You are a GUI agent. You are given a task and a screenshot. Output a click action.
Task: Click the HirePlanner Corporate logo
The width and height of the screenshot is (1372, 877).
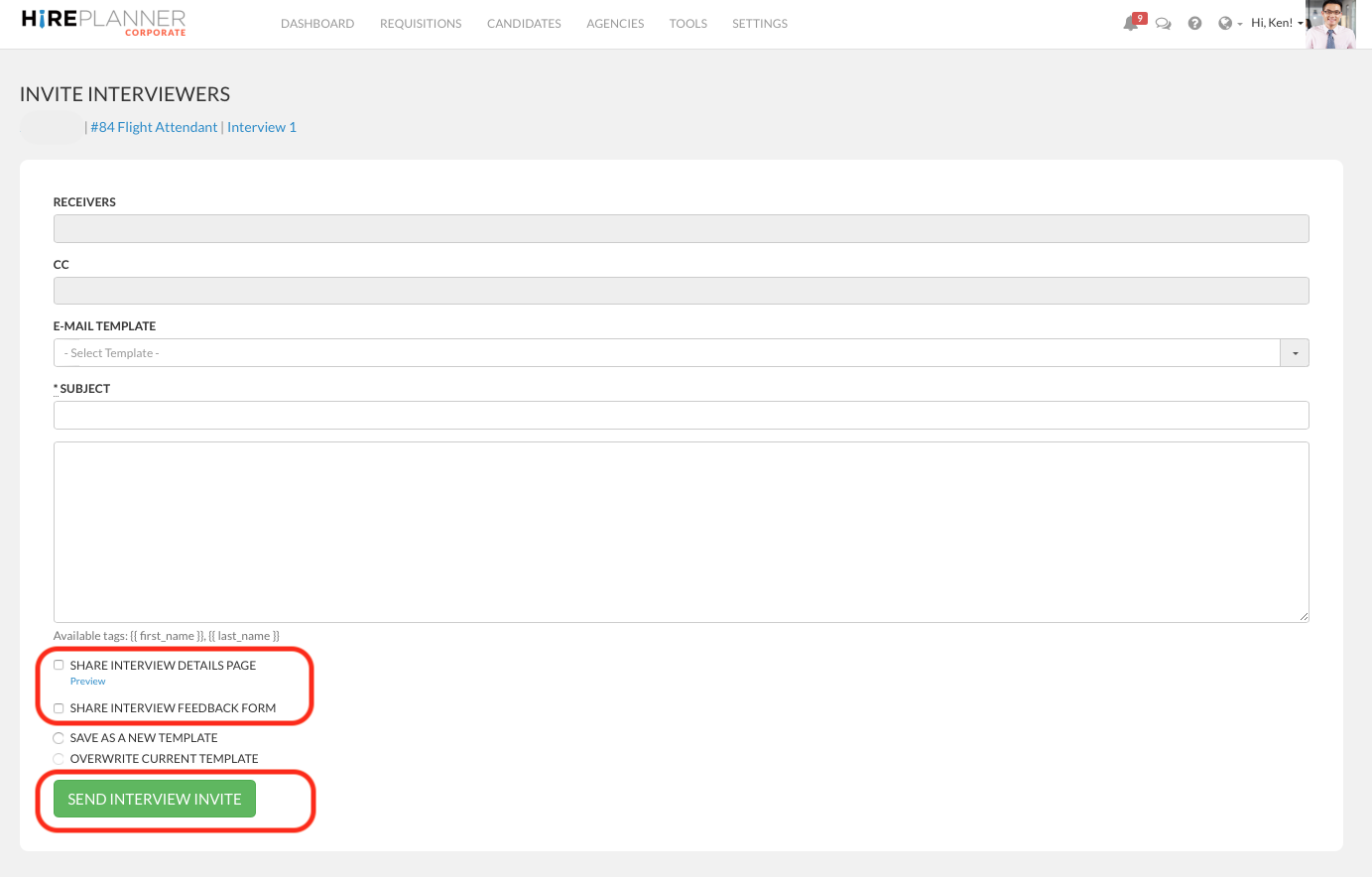pos(103,22)
